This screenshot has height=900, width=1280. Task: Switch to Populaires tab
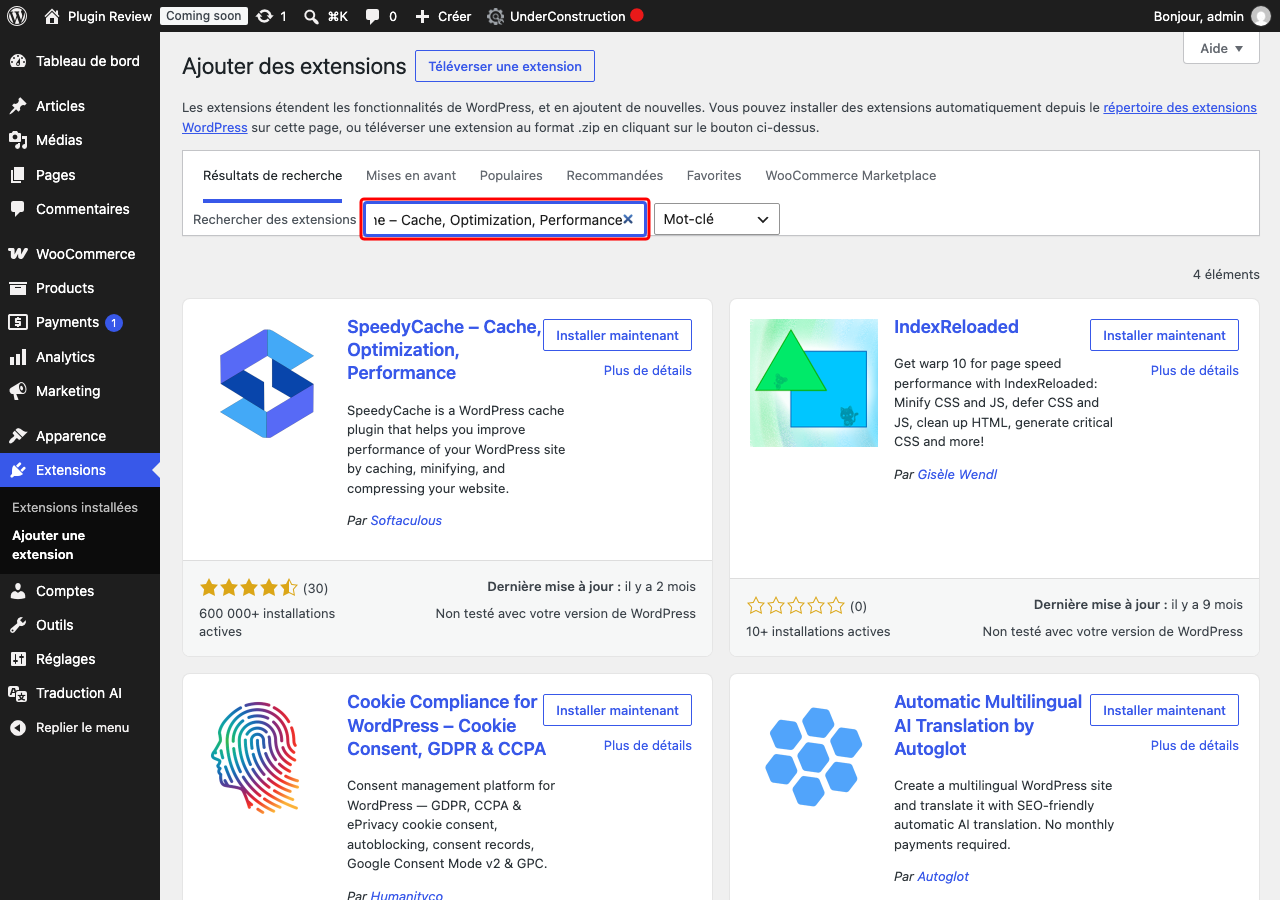click(x=511, y=175)
